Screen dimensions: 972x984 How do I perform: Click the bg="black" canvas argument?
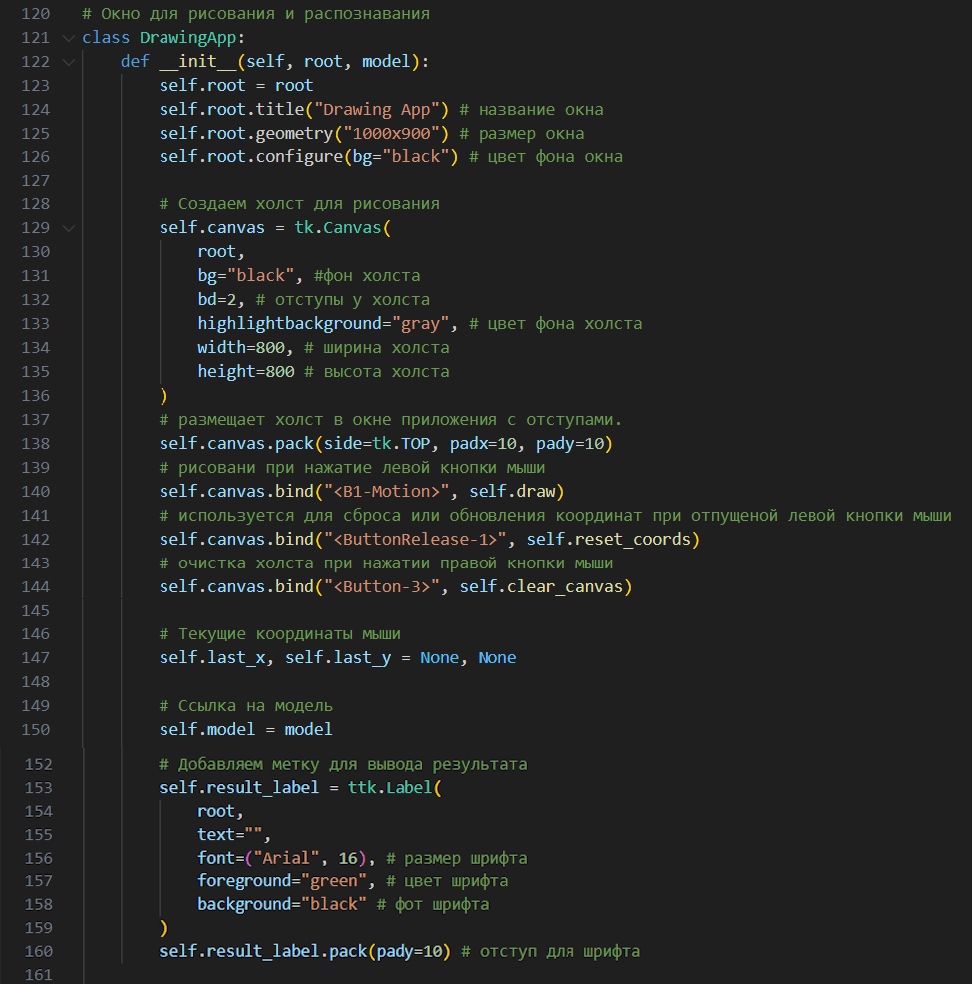point(245,275)
